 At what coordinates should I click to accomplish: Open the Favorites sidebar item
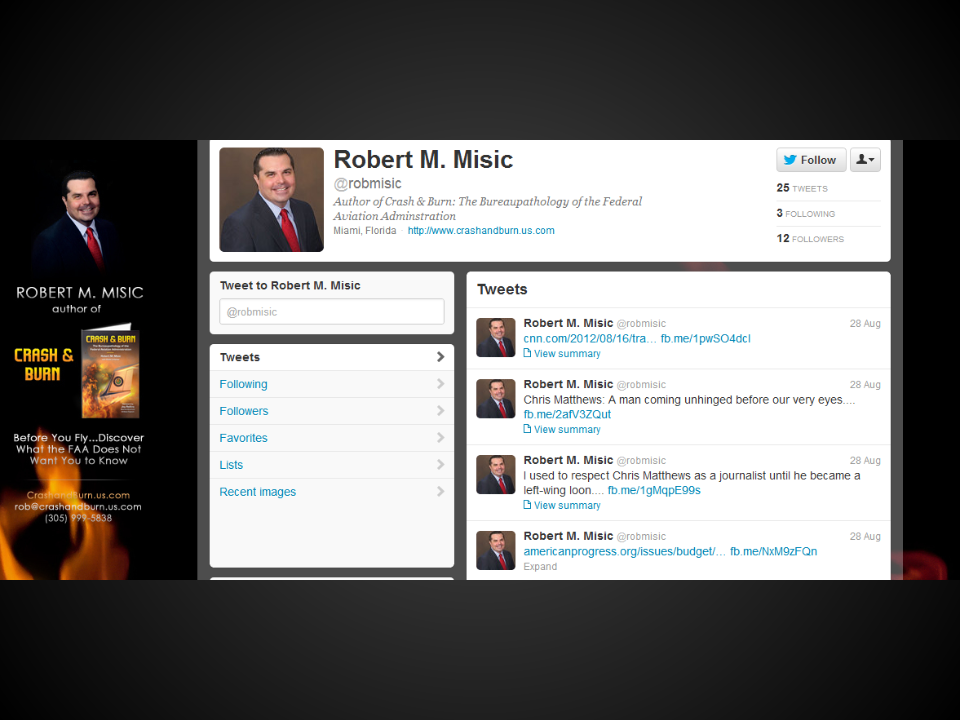[x=332, y=438]
